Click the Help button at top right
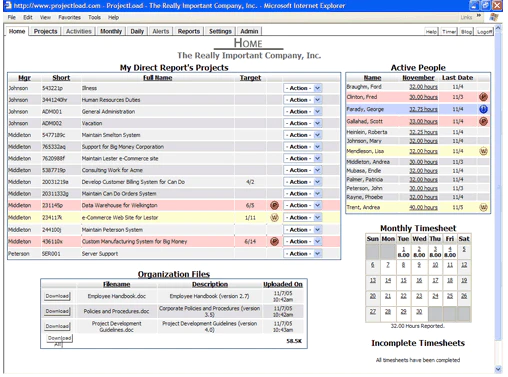Screen dimensions: 508x377 (x=431, y=32)
